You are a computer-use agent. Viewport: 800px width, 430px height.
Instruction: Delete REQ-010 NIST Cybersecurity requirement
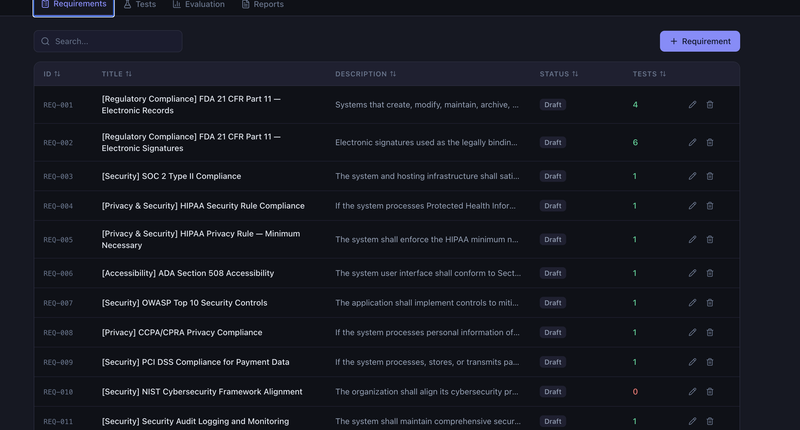point(710,392)
